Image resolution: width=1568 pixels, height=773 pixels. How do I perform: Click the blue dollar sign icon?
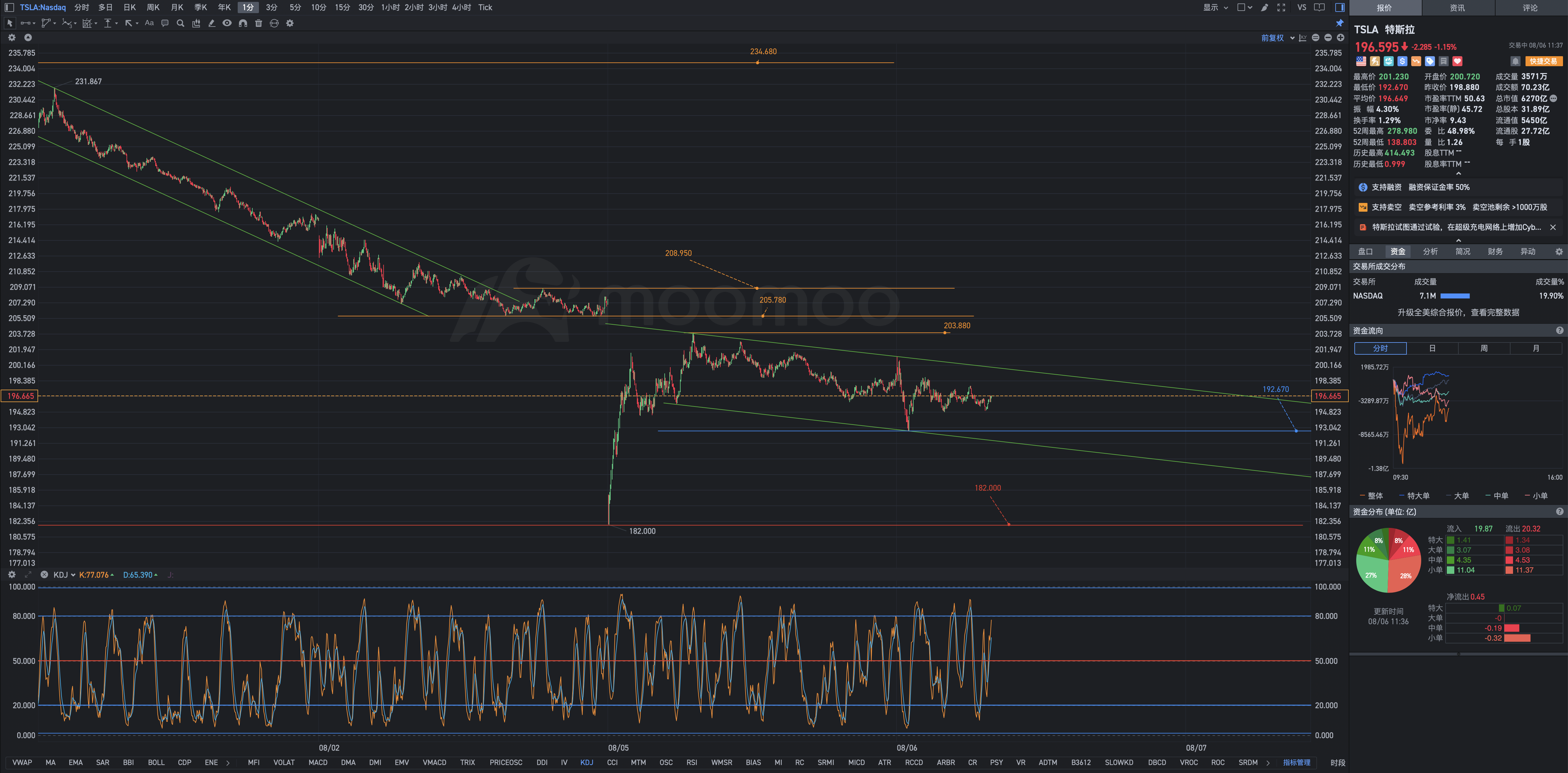pyautogui.click(x=1402, y=62)
